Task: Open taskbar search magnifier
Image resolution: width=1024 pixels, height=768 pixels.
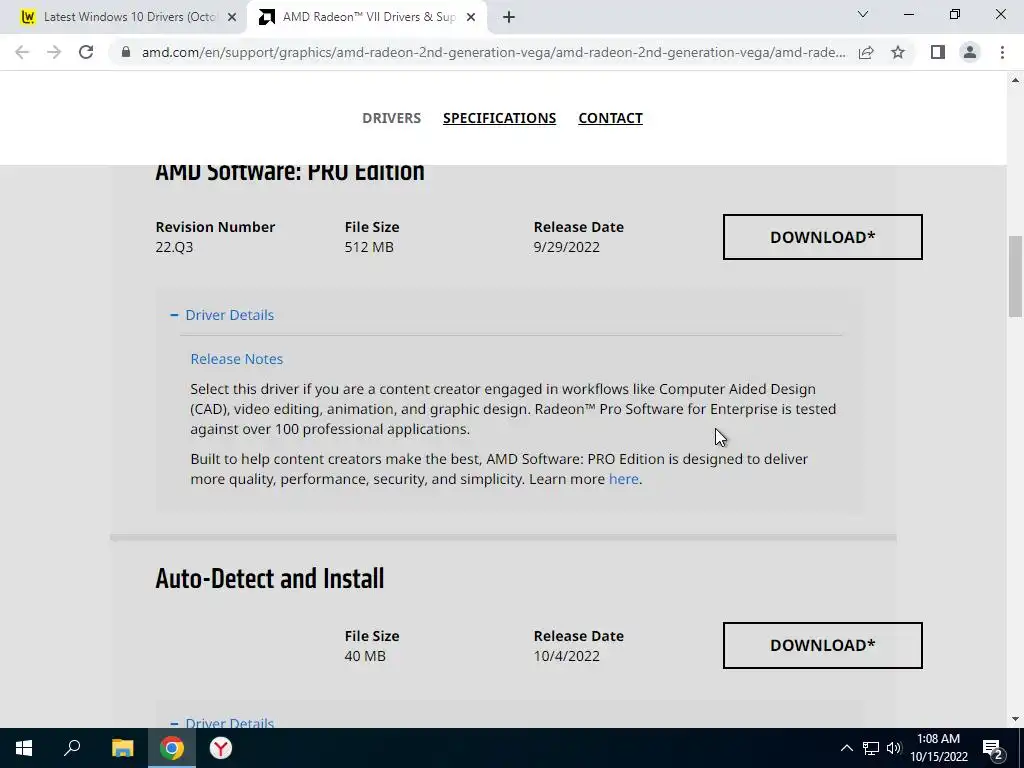Action: pyautogui.click(x=72, y=748)
